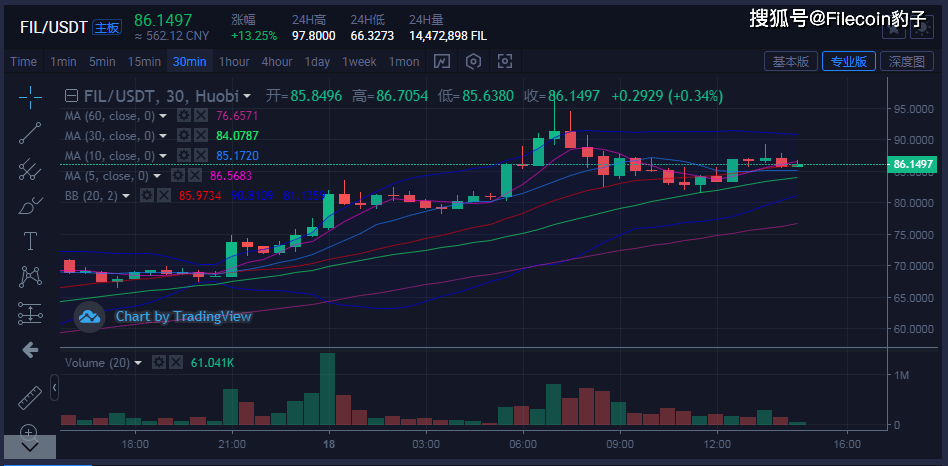Collapse the indicator legend with the minus box

71,95
